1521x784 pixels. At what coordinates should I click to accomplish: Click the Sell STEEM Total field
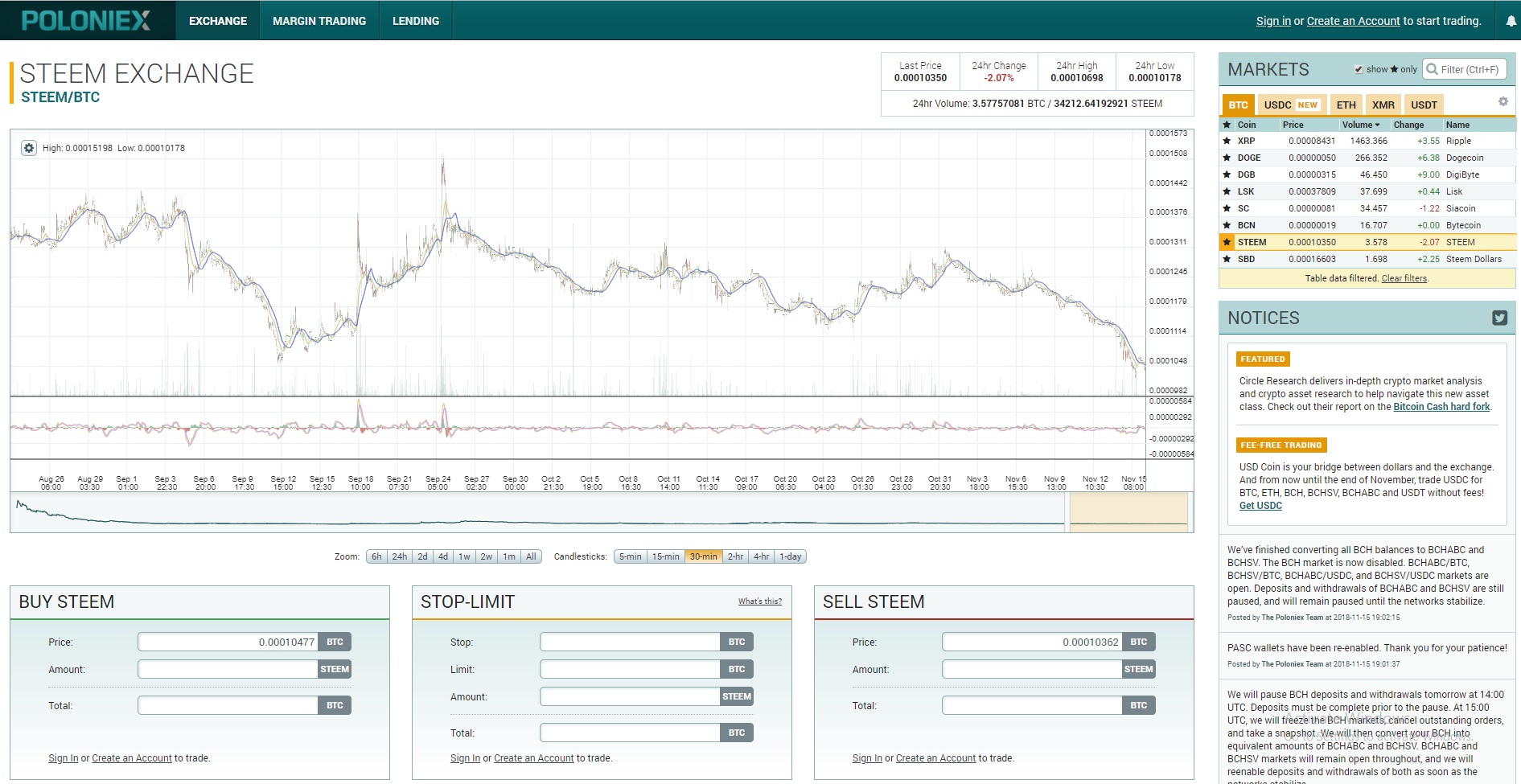coord(1033,705)
